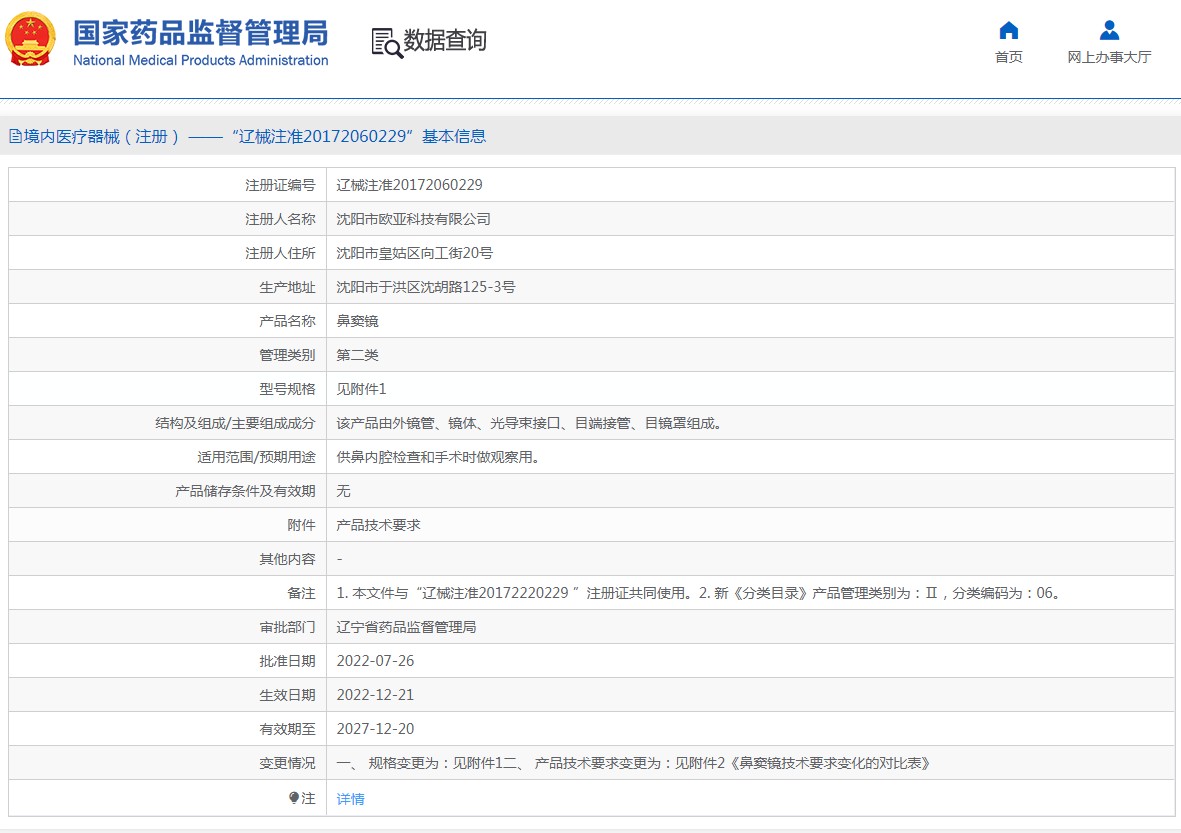Click the house-shaped home icon
Screen dimensions: 1181x833
pos(1008,30)
